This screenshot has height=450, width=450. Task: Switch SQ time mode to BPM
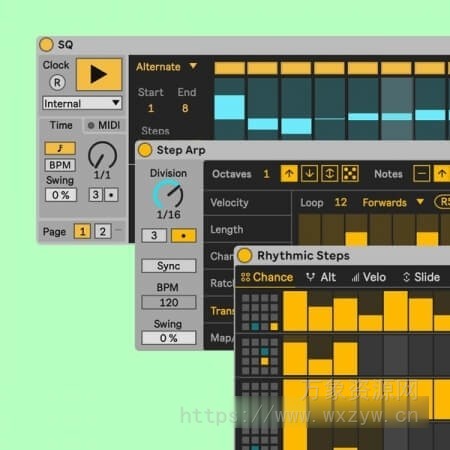[60, 165]
